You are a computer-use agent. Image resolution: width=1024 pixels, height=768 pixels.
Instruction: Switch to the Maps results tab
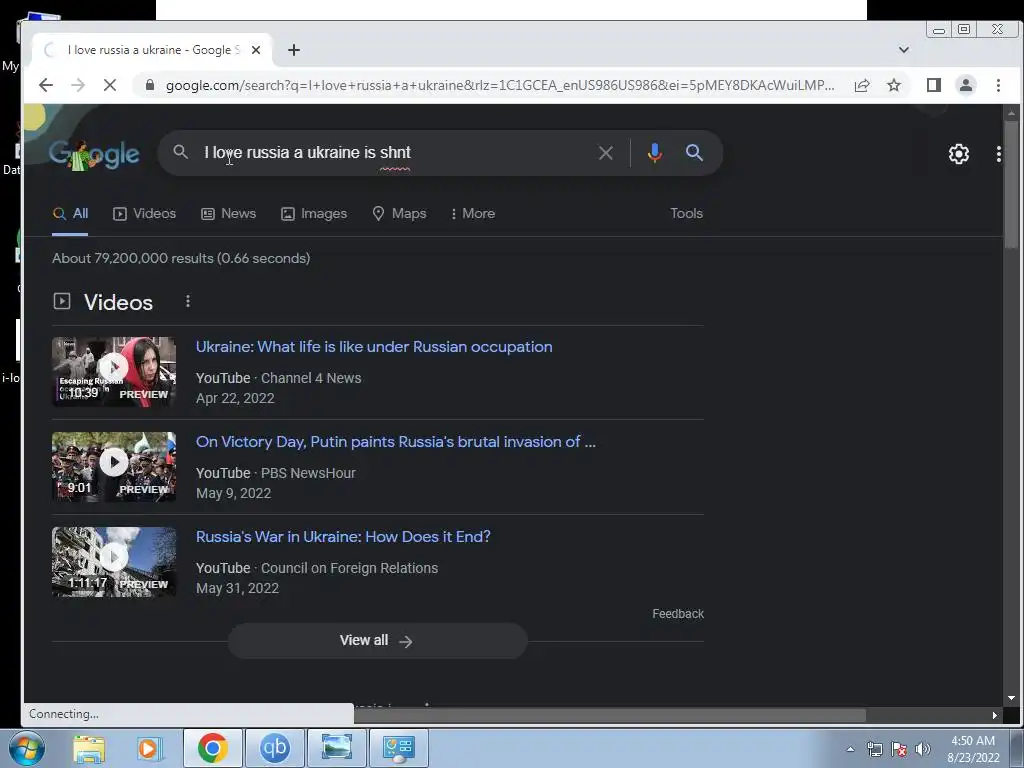coord(399,214)
